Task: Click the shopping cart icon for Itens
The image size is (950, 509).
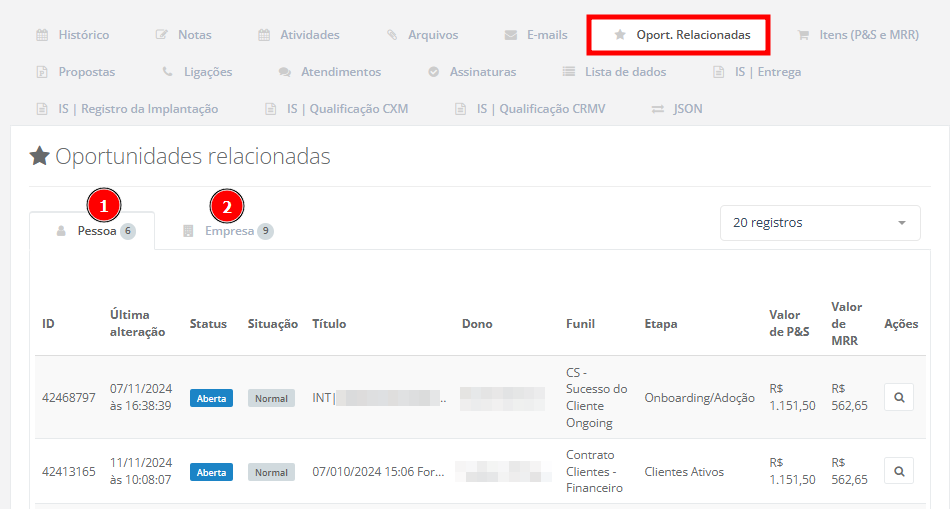Action: (x=803, y=35)
